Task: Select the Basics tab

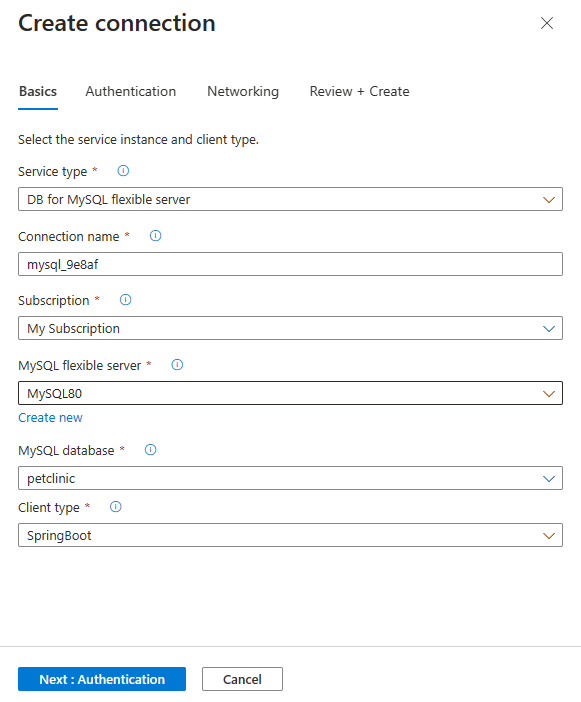Action: tap(38, 91)
